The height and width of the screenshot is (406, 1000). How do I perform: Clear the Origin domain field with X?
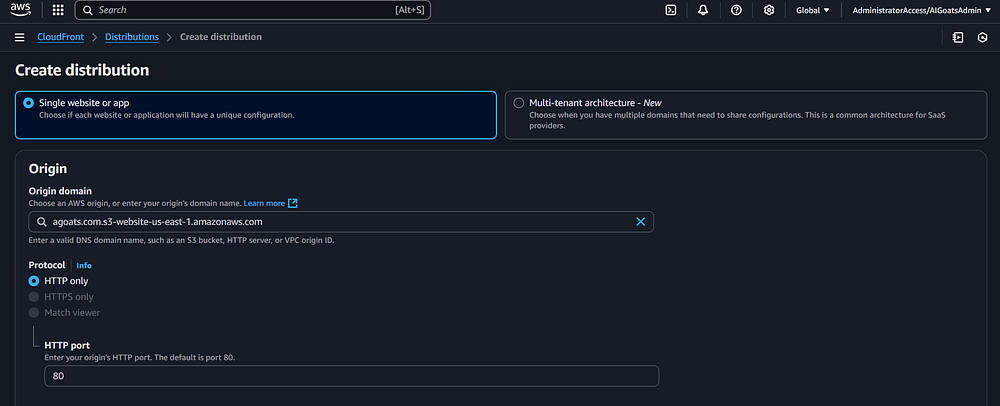click(641, 221)
